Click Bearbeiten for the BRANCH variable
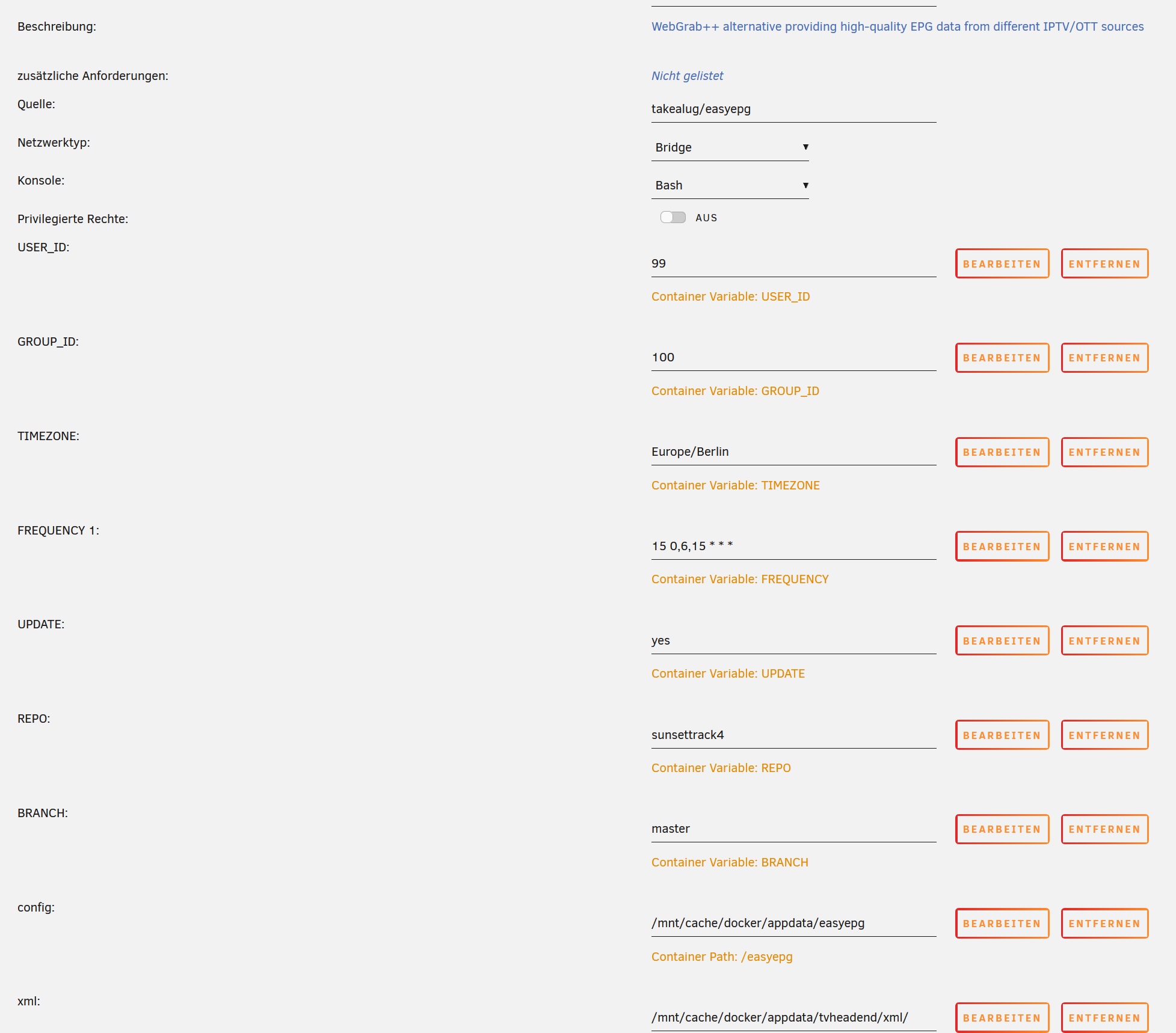The height and width of the screenshot is (1033, 1176). click(1002, 829)
